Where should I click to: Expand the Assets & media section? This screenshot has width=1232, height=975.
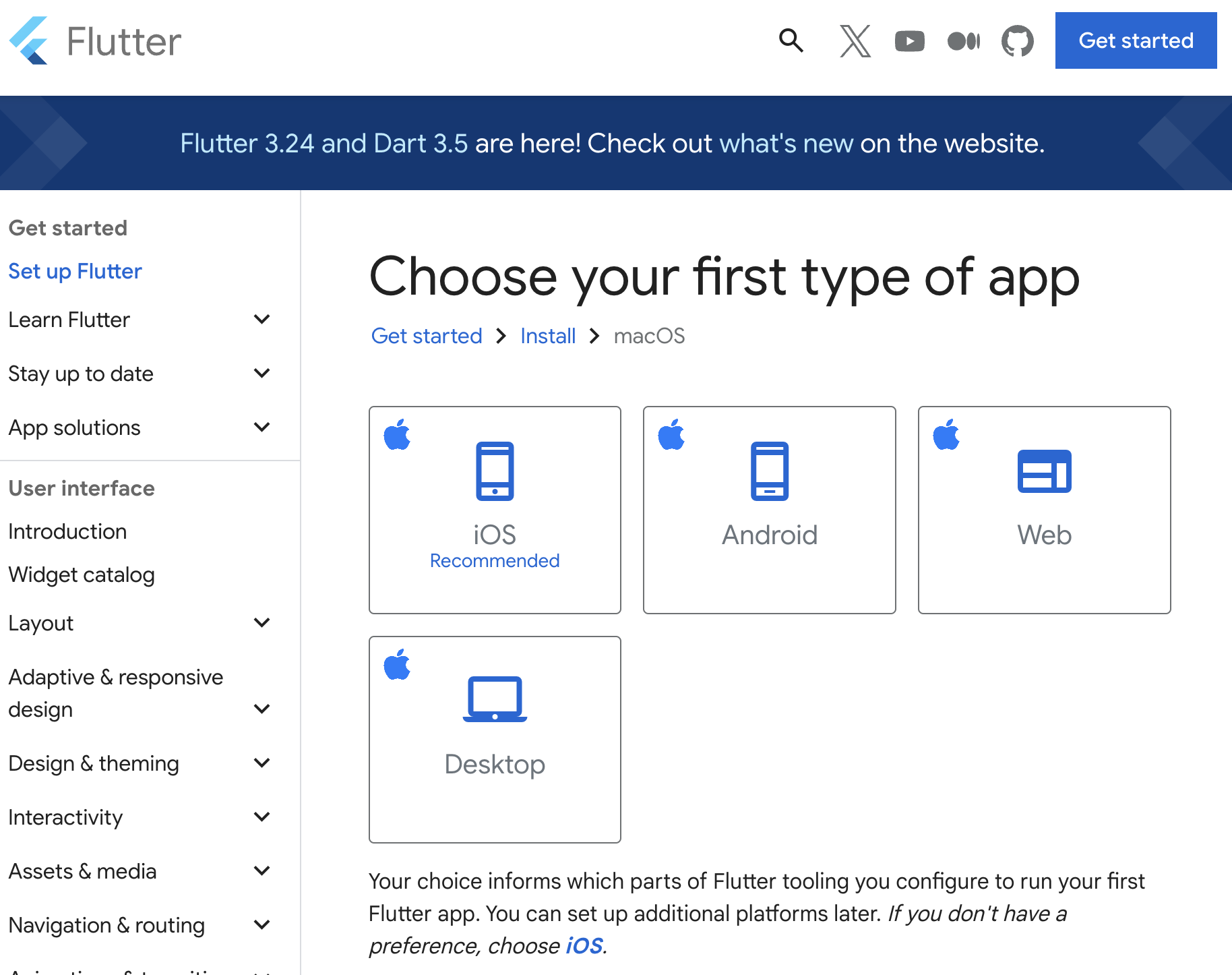tap(262, 870)
